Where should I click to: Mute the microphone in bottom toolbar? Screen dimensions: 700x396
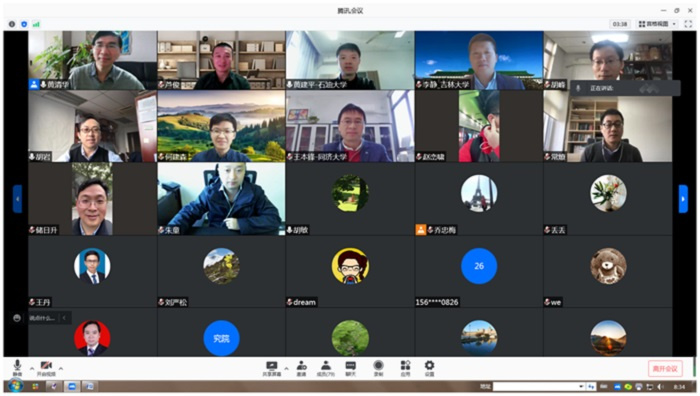tap(17, 368)
